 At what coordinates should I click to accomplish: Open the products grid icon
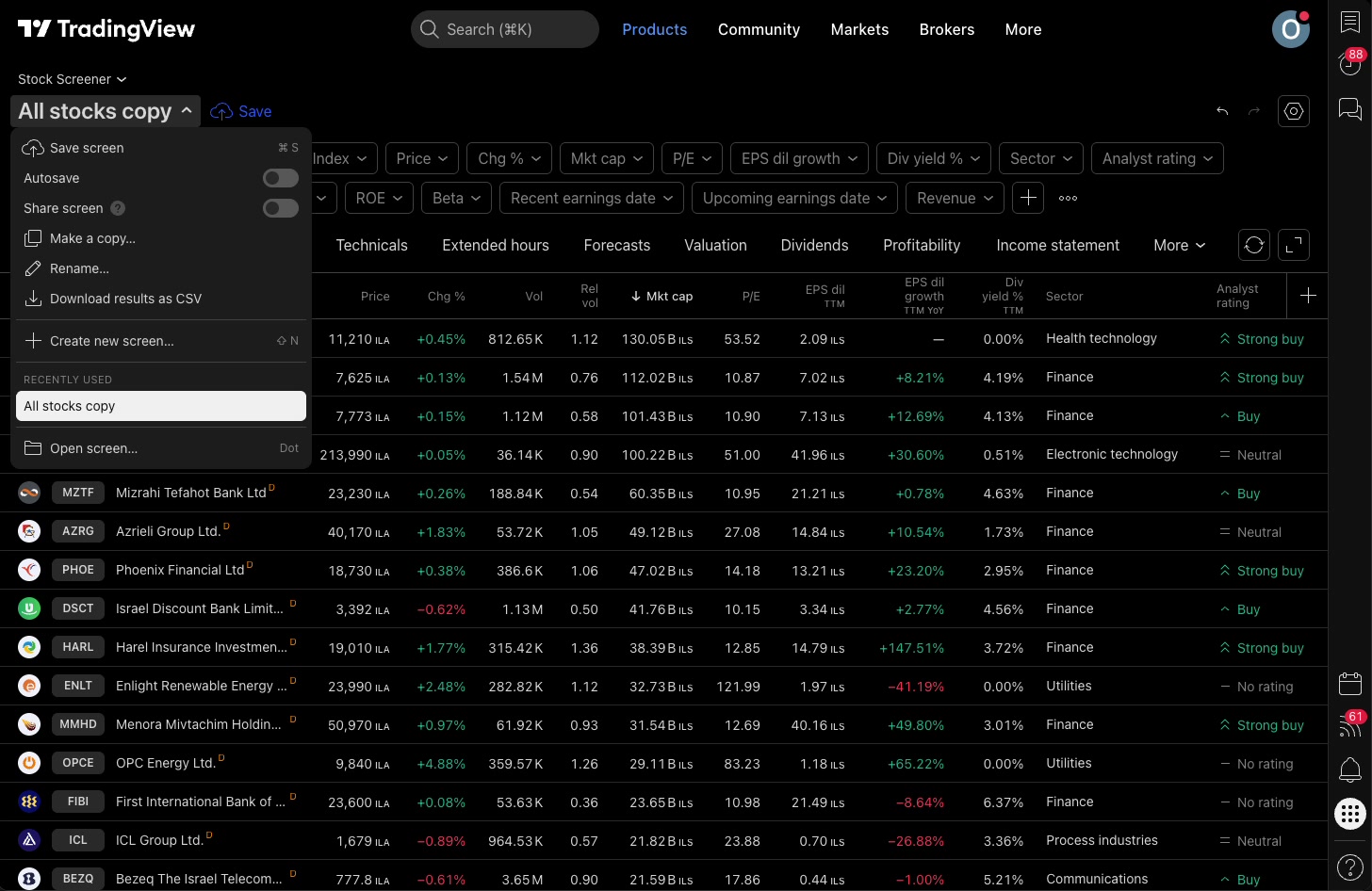1349,815
